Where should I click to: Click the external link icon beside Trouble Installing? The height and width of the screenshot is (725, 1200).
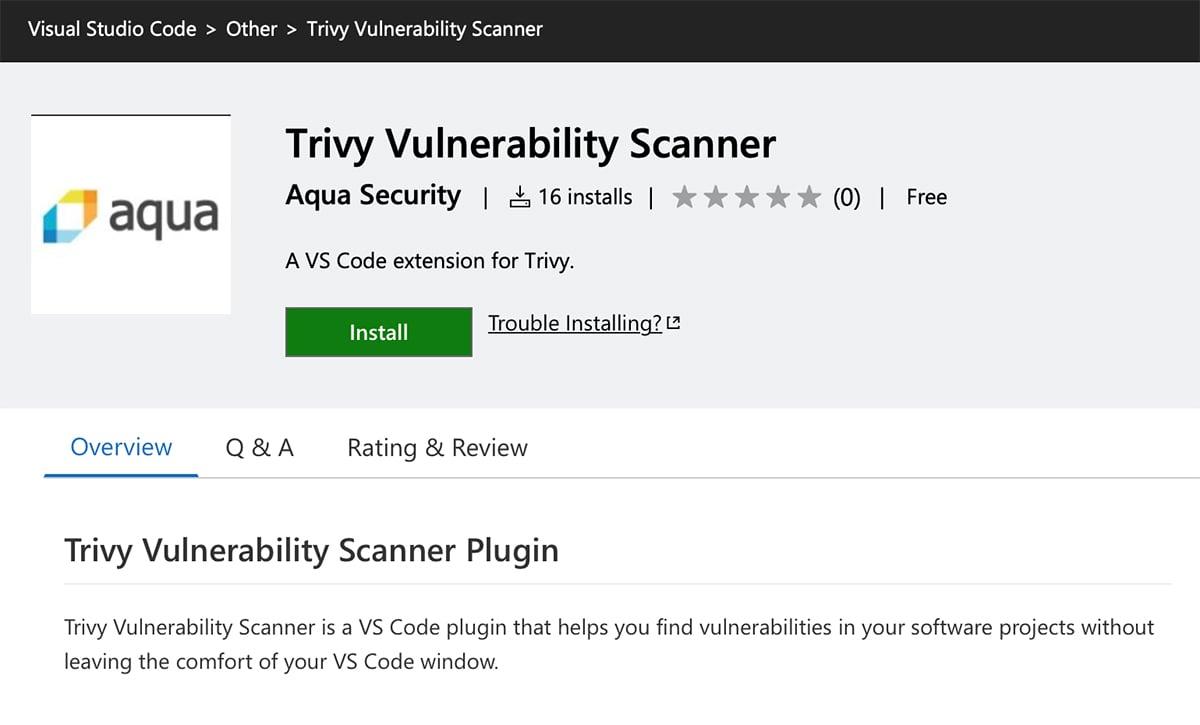click(674, 323)
